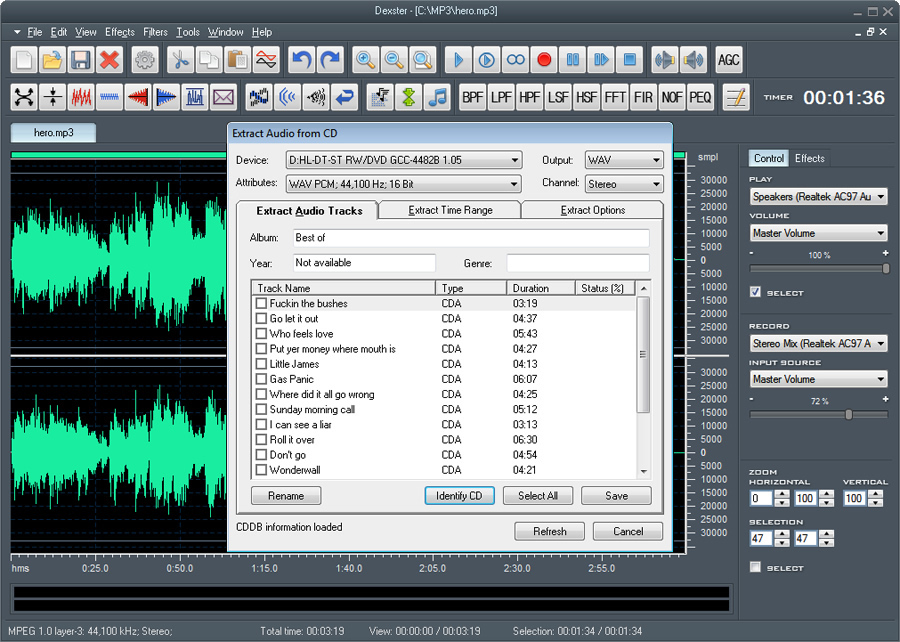Click the Cut scissors icon
This screenshot has width=900, height=642.
coord(181,60)
